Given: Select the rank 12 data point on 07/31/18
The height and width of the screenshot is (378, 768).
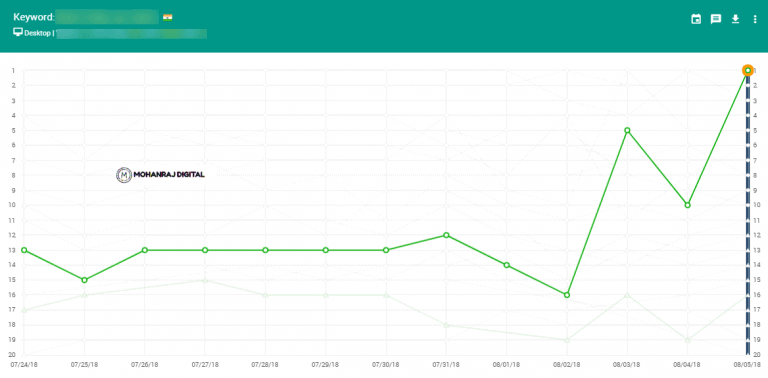Looking at the screenshot, I should (446, 235).
